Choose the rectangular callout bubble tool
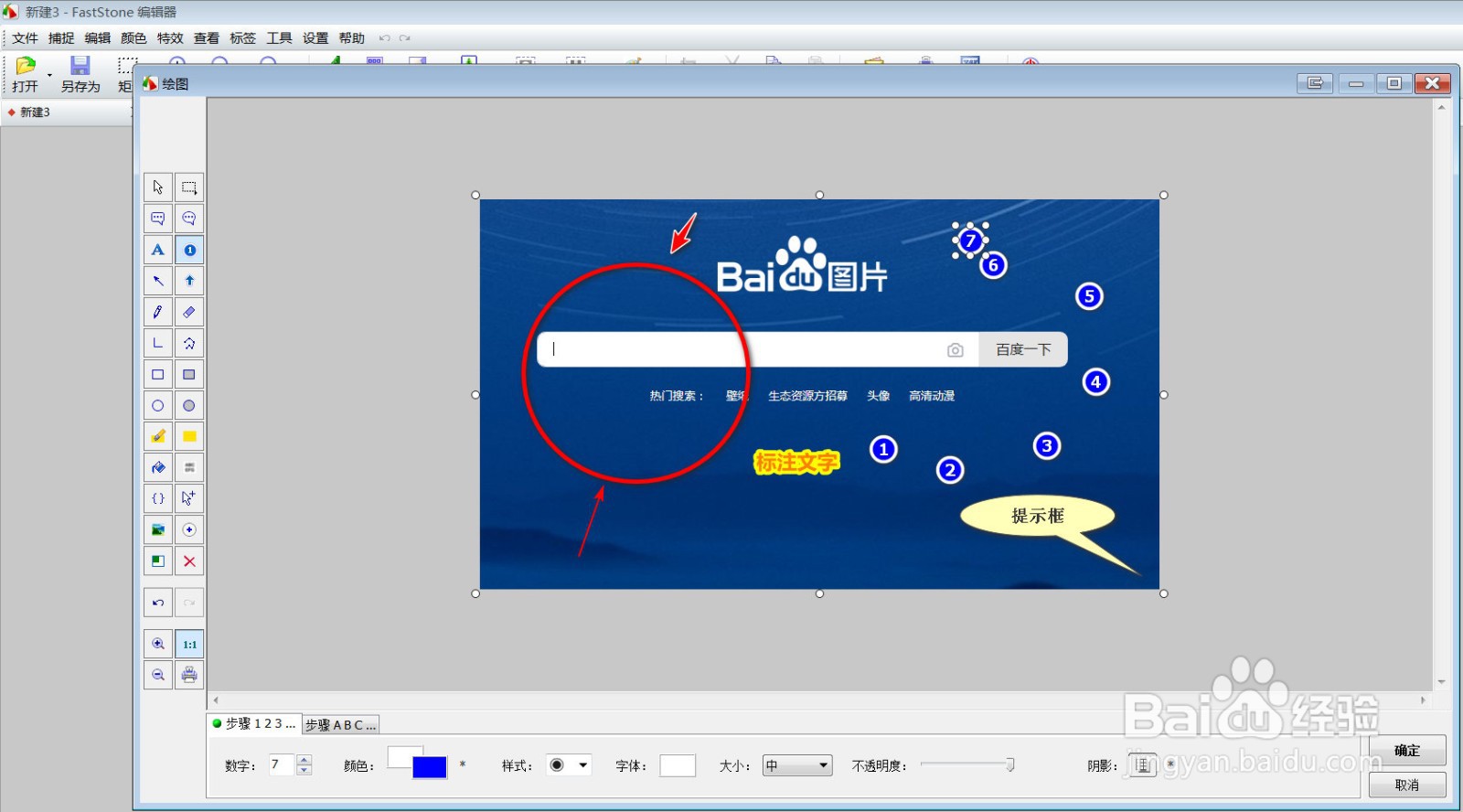The image size is (1463, 812). pos(157,219)
